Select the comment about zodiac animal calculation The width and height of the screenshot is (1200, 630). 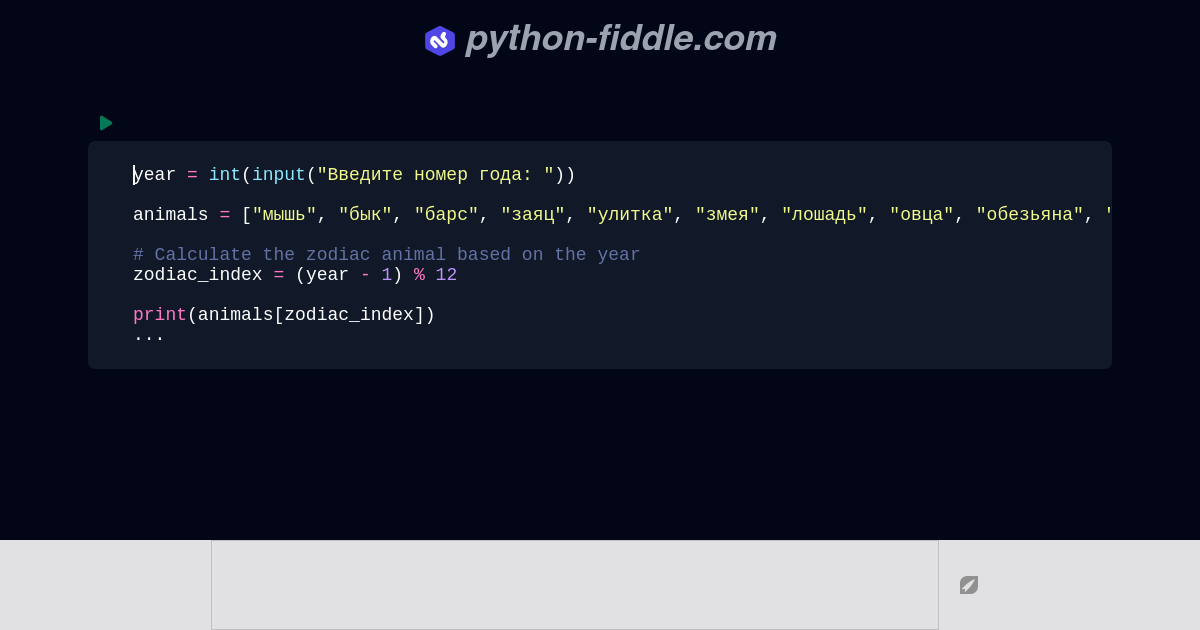386,255
